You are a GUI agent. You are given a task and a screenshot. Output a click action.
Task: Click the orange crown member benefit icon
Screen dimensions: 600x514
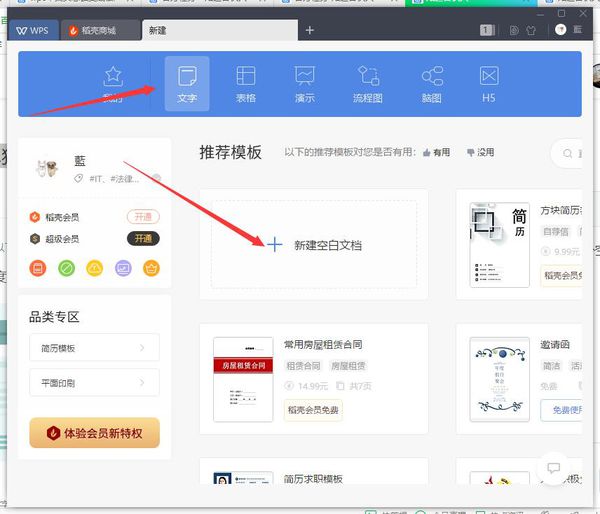coord(152,268)
